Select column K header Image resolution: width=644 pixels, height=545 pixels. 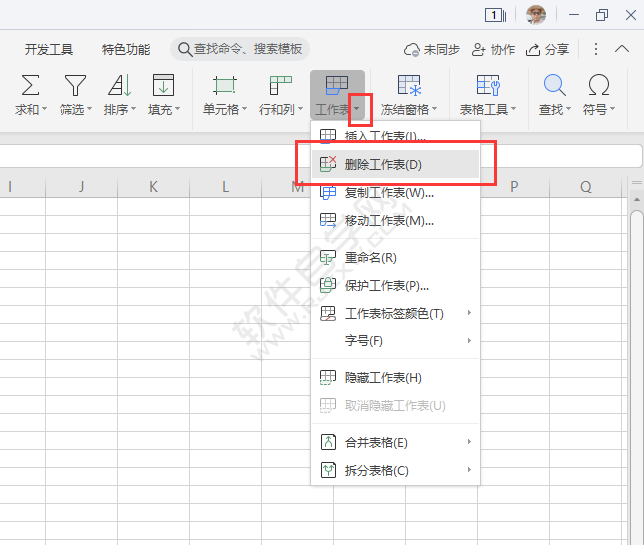[x=153, y=187]
